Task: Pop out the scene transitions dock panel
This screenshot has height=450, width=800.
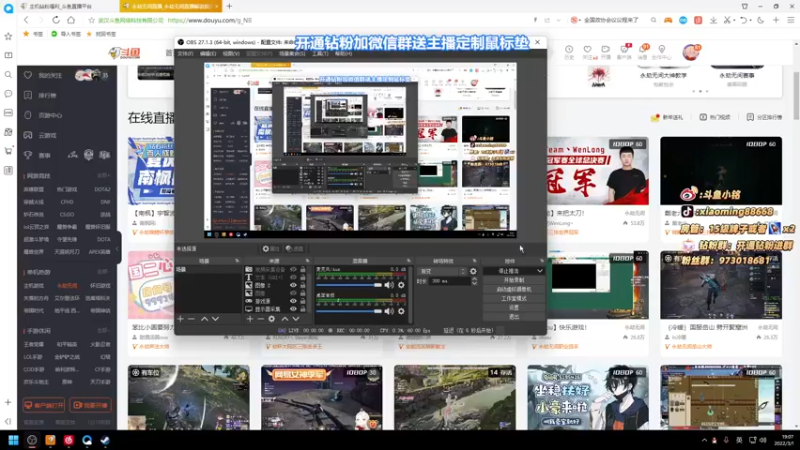Action: pos(474,261)
